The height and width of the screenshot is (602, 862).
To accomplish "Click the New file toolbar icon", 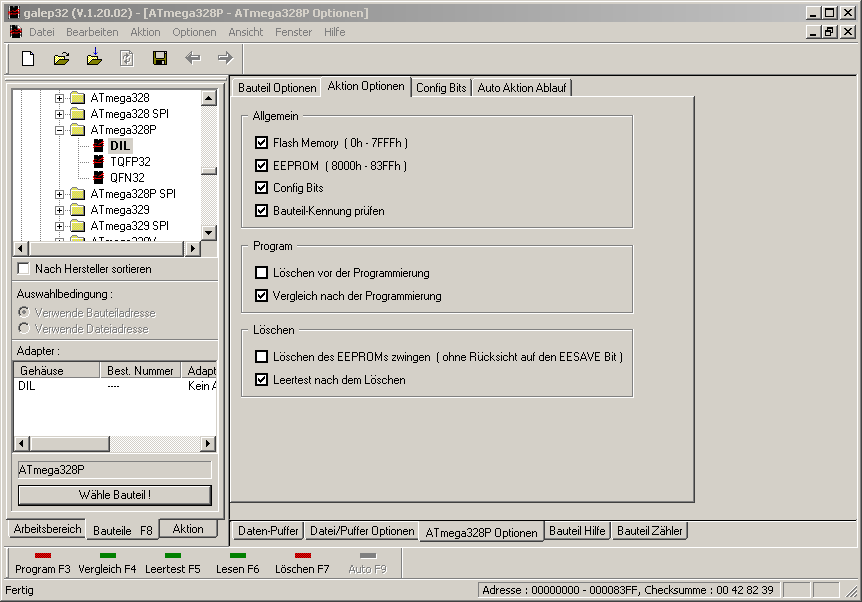I will click(x=27, y=58).
